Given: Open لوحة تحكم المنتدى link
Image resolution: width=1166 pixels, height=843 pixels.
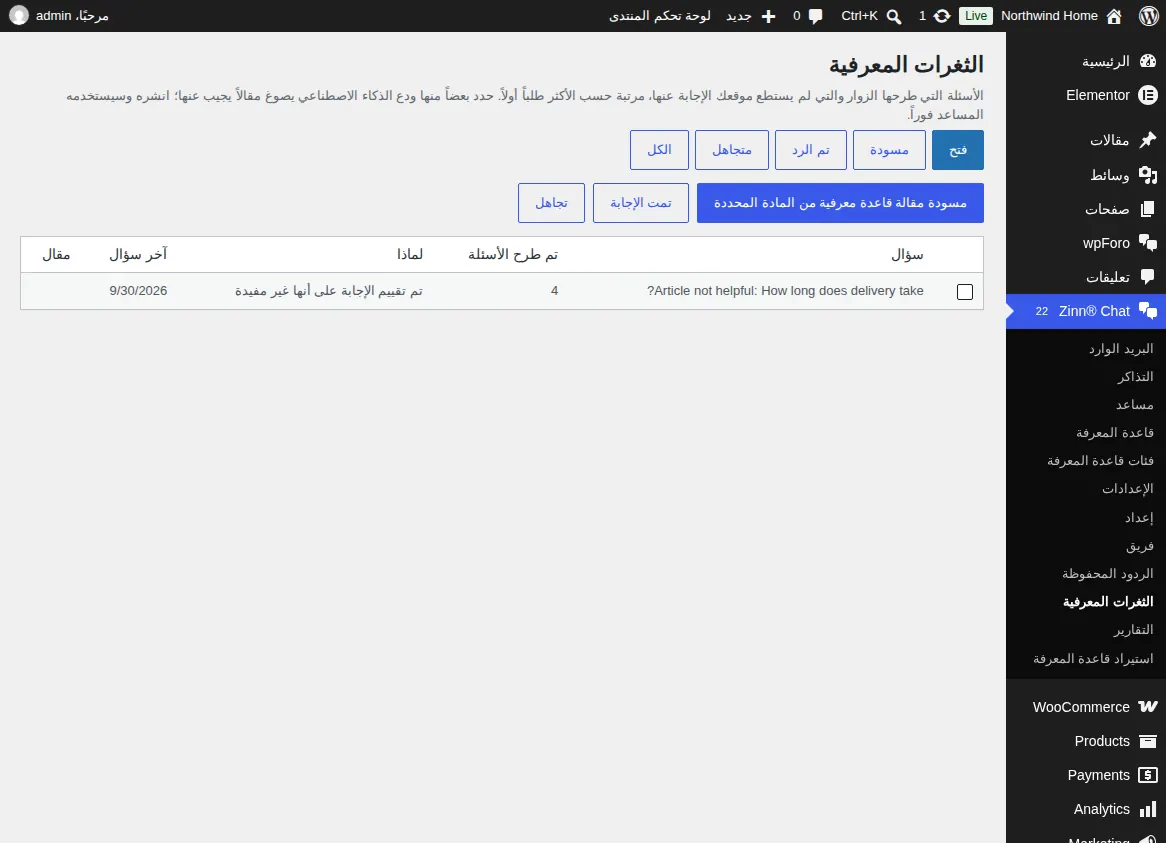Looking at the screenshot, I should (660, 16).
